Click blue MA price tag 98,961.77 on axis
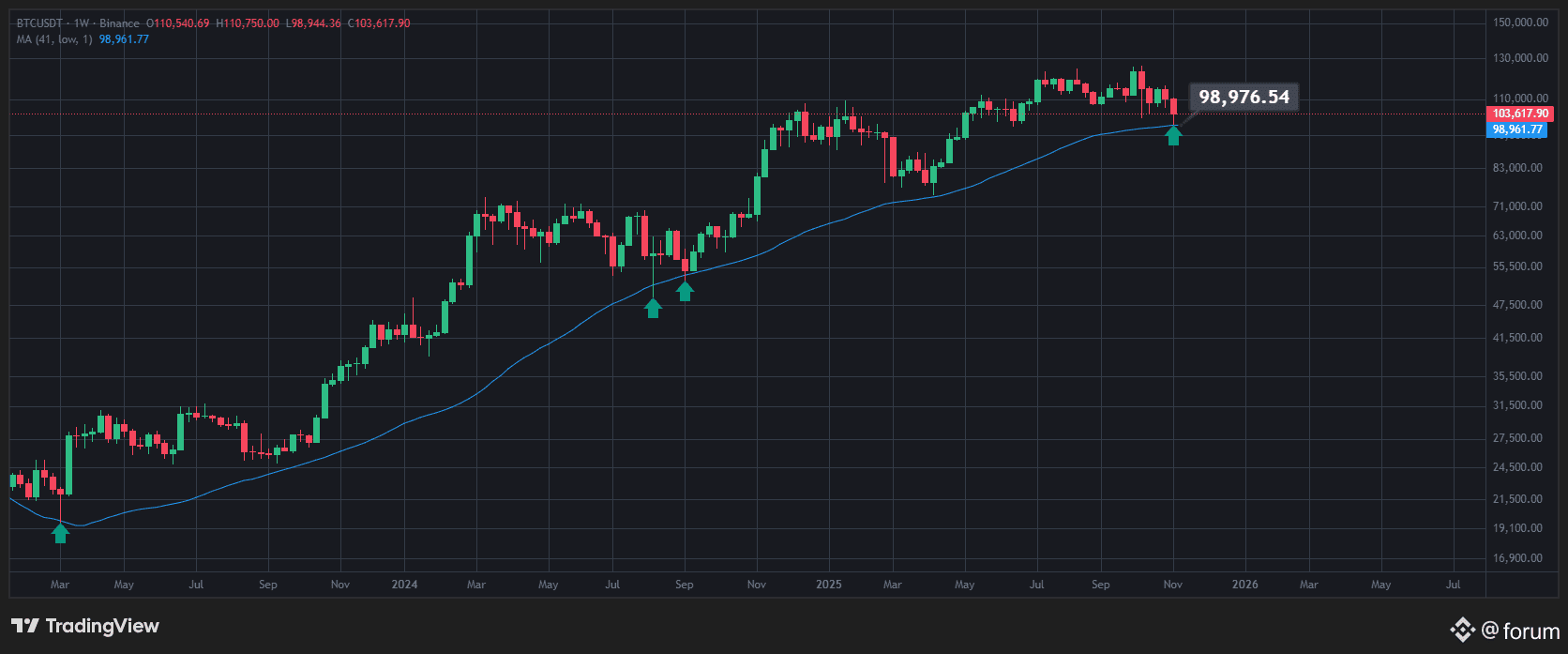 point(1516,129)
